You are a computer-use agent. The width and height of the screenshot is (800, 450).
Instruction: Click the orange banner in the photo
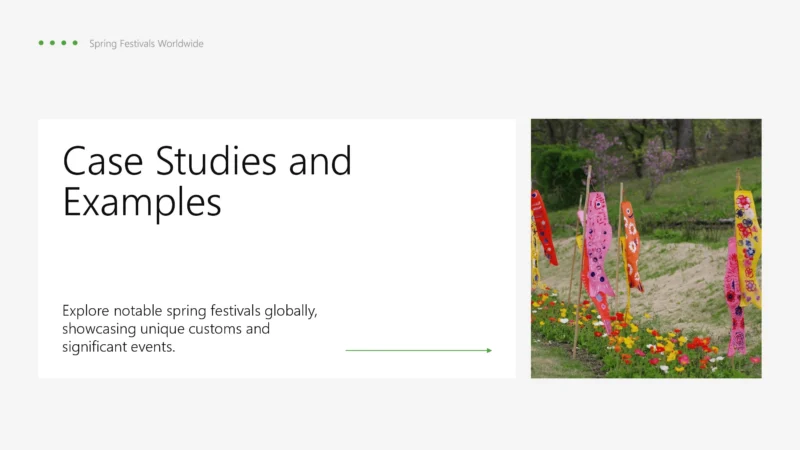(x=630, y=242)
